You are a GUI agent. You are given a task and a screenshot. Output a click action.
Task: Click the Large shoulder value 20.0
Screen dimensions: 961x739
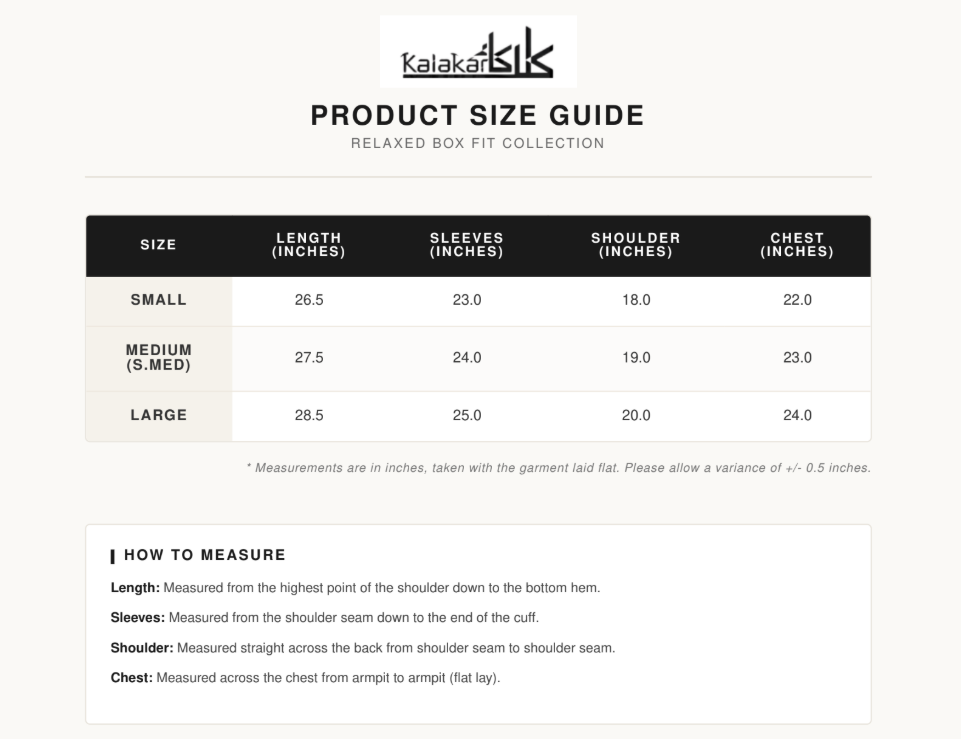636,415
